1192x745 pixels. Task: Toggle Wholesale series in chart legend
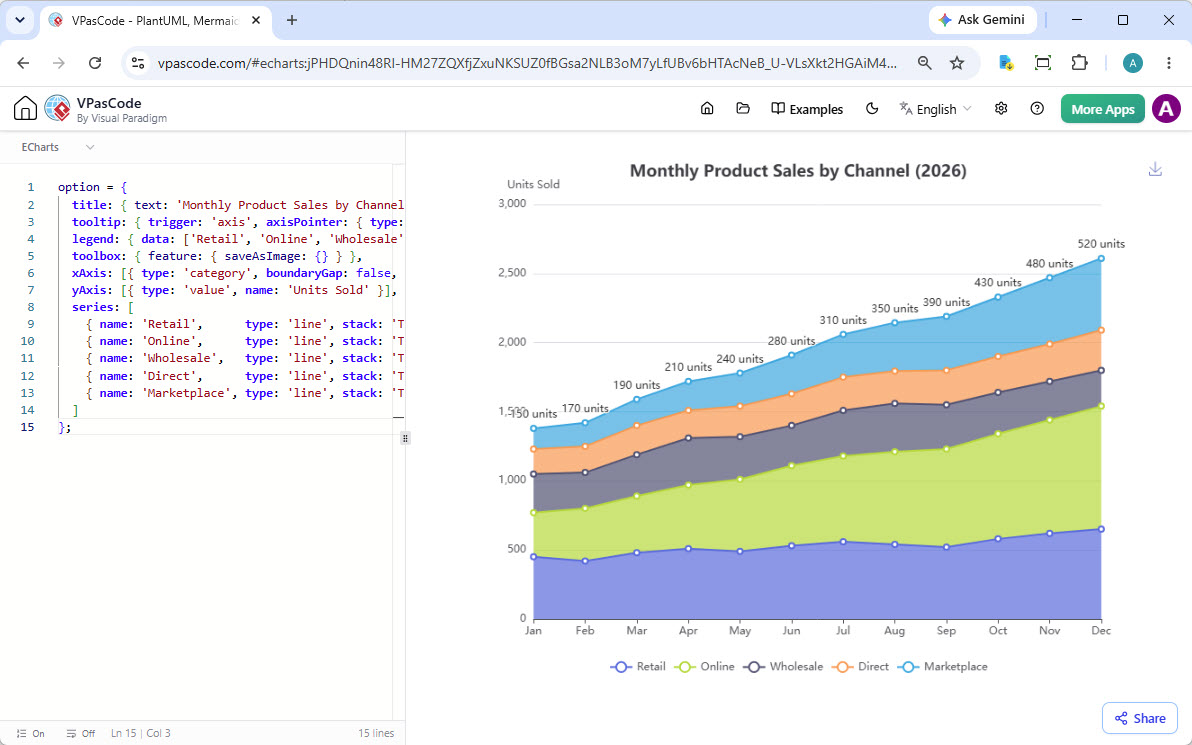click(783, 667)
